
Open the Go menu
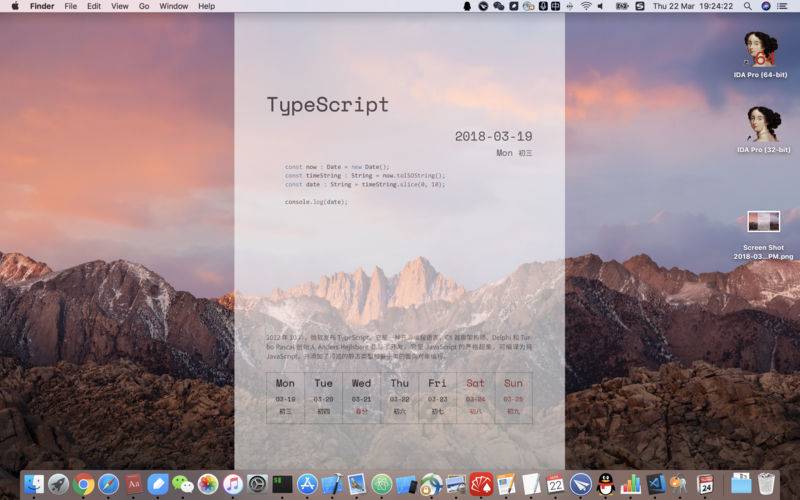tap(144, 6)
